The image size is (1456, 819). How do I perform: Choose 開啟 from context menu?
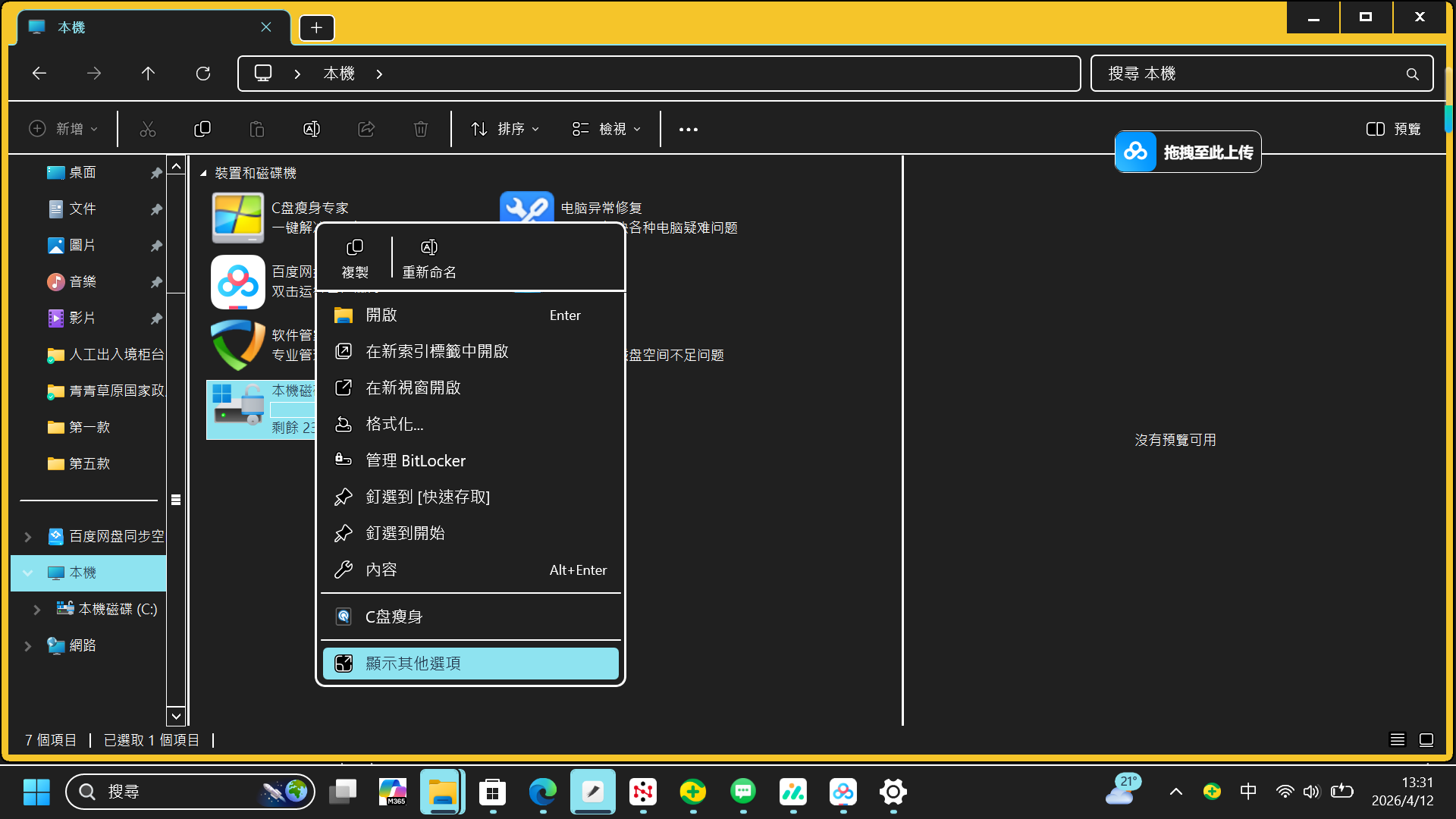pyautogui.click(x=470, y=315)
